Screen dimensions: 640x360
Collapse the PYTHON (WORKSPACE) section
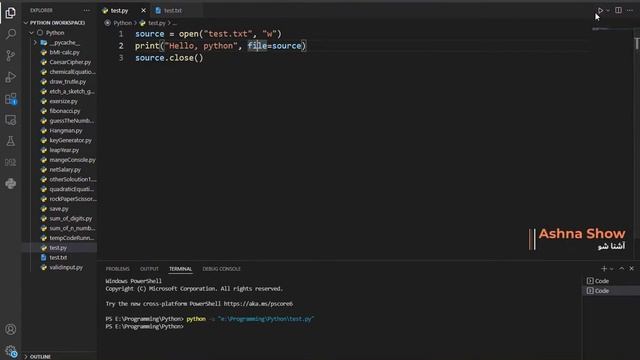coord(59,22)
